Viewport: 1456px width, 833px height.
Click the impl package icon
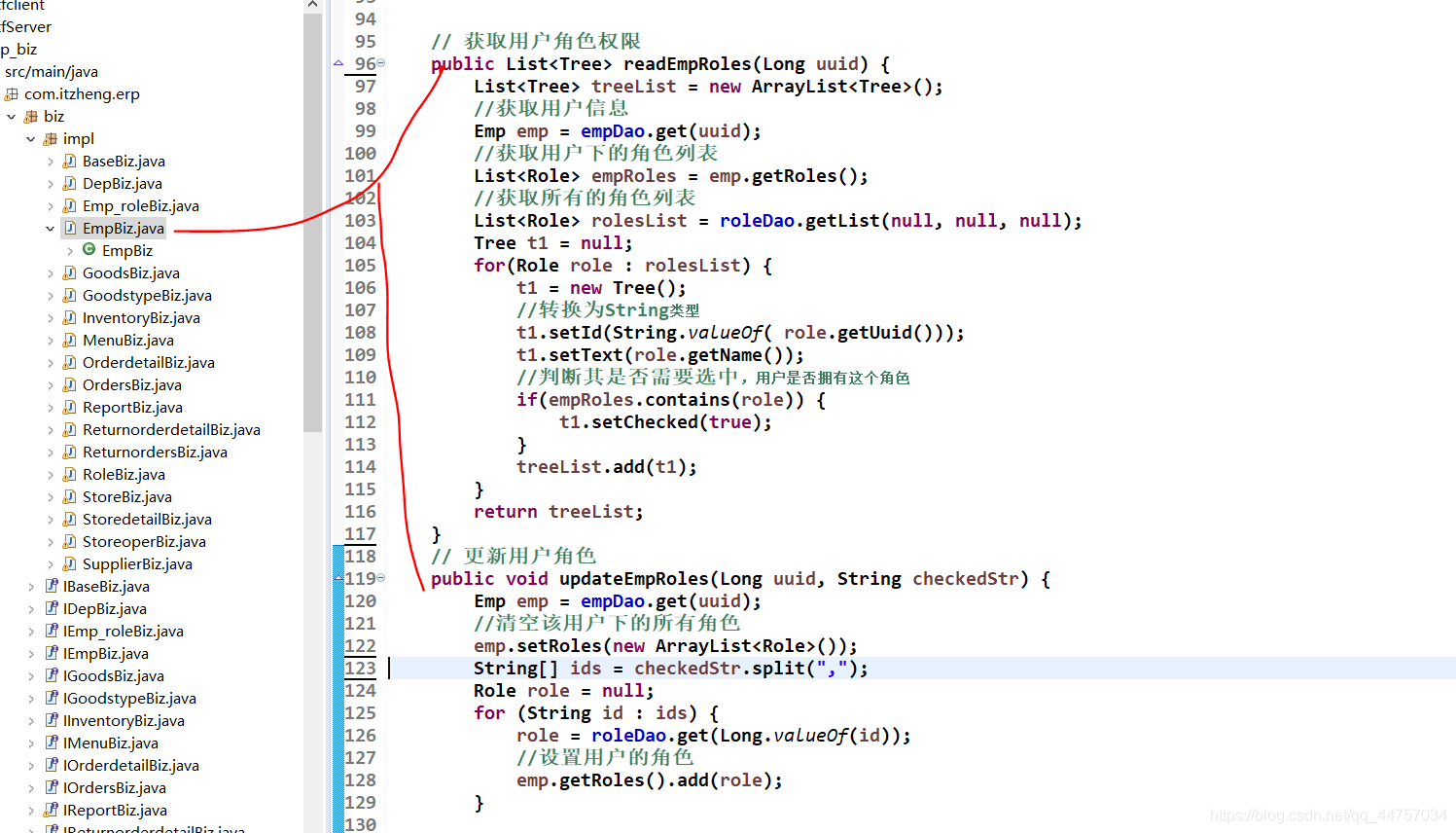click(x=51, y=139)
